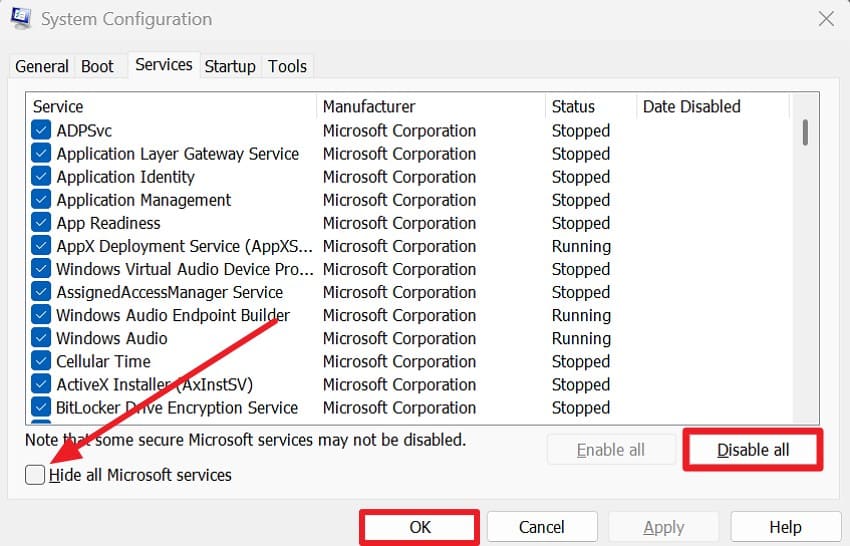850x546 pixels.
Task: Uncheck the Application Identity checkbox
Action: (41, 177)
